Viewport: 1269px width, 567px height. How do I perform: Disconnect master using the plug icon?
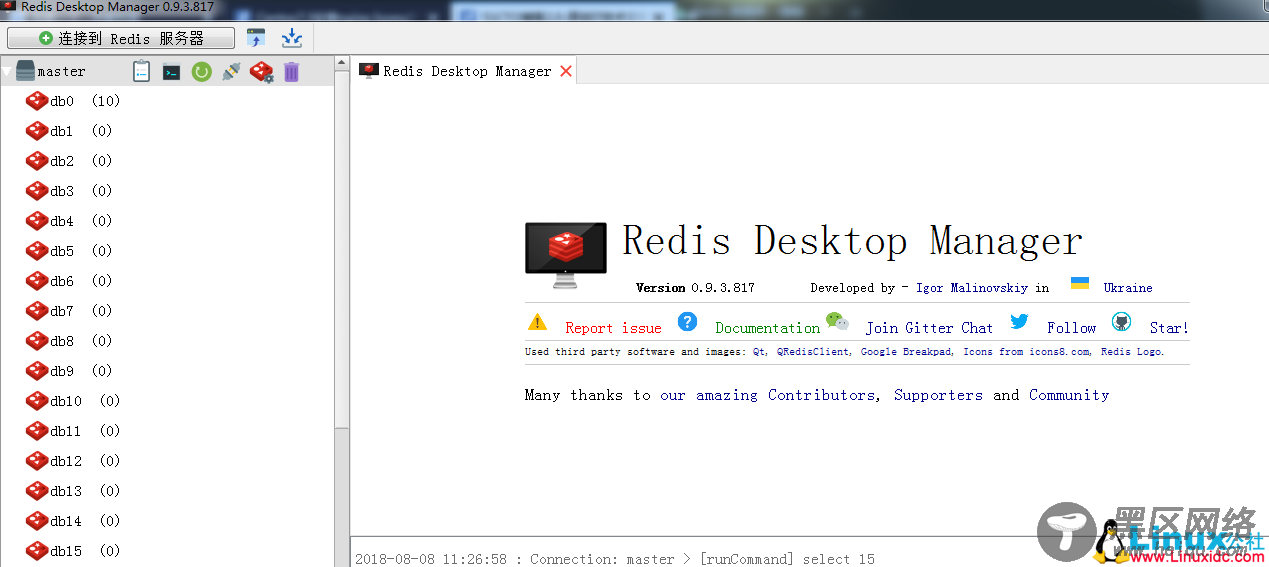coord(231,72)
